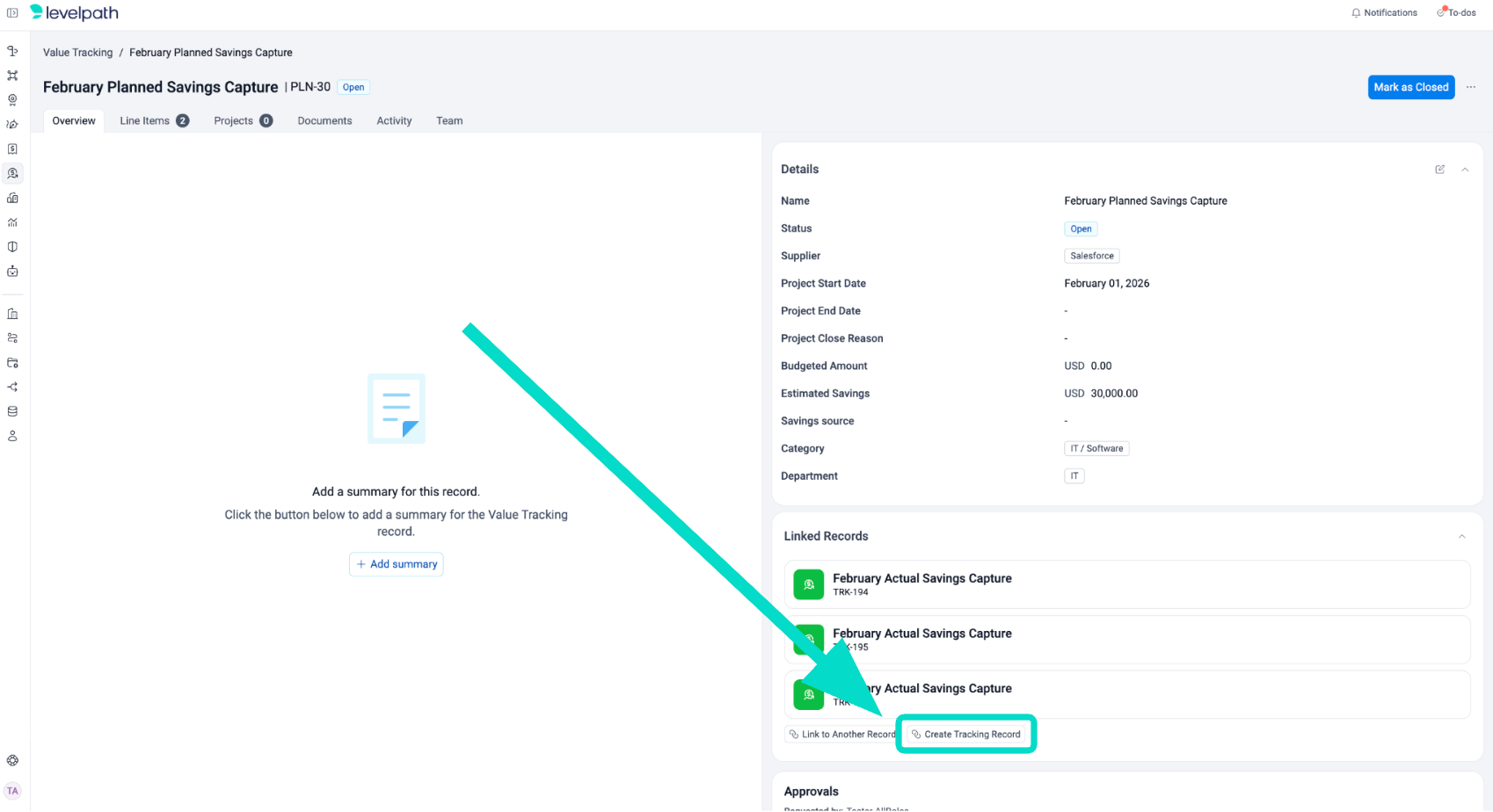This screenshot has height=812, width=1493.
Task: Click the Create Tracking Record button
Action: [965, 735]
